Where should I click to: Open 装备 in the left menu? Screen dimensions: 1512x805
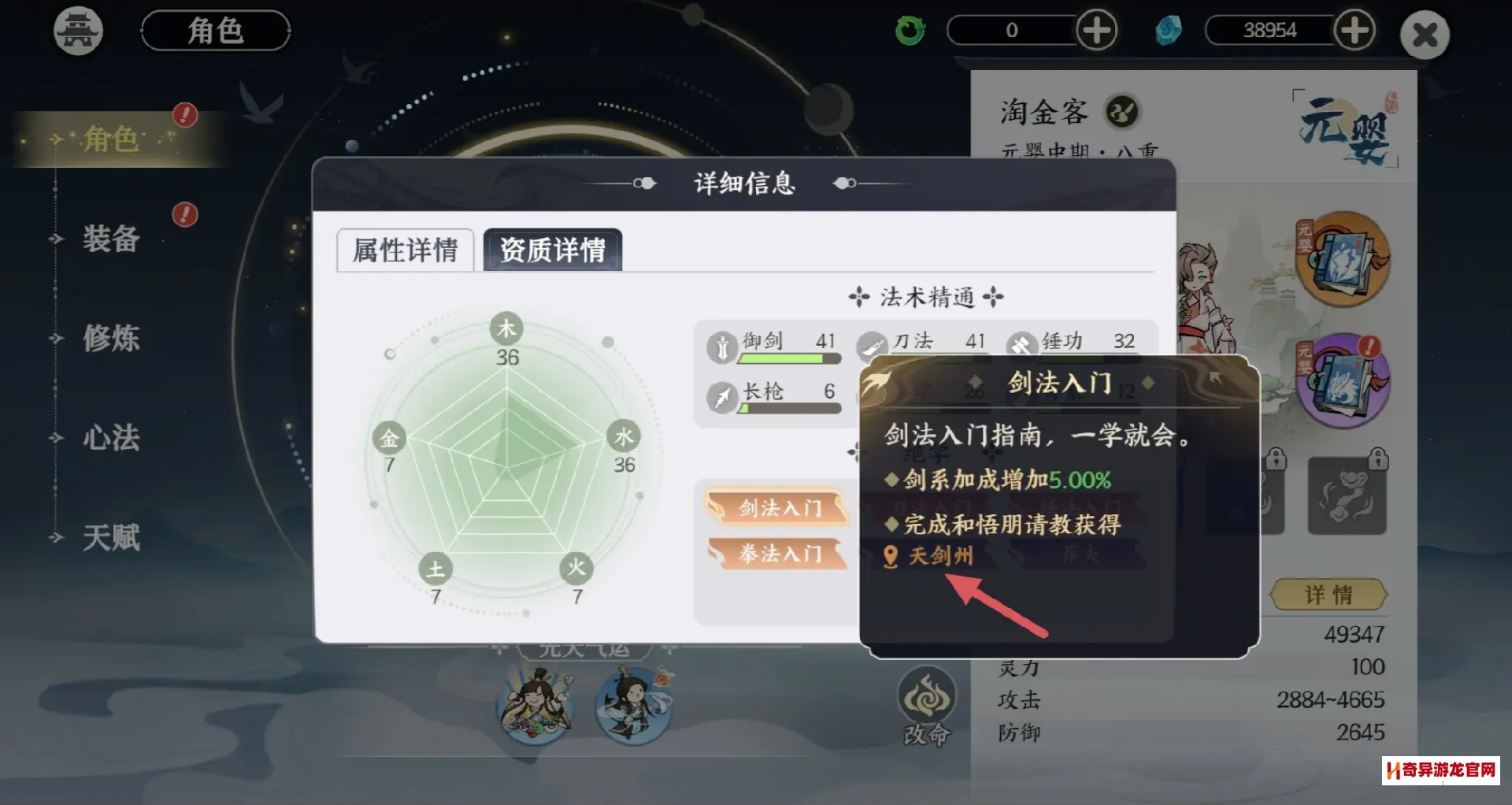pyautogui.click(x=111, y=239)
